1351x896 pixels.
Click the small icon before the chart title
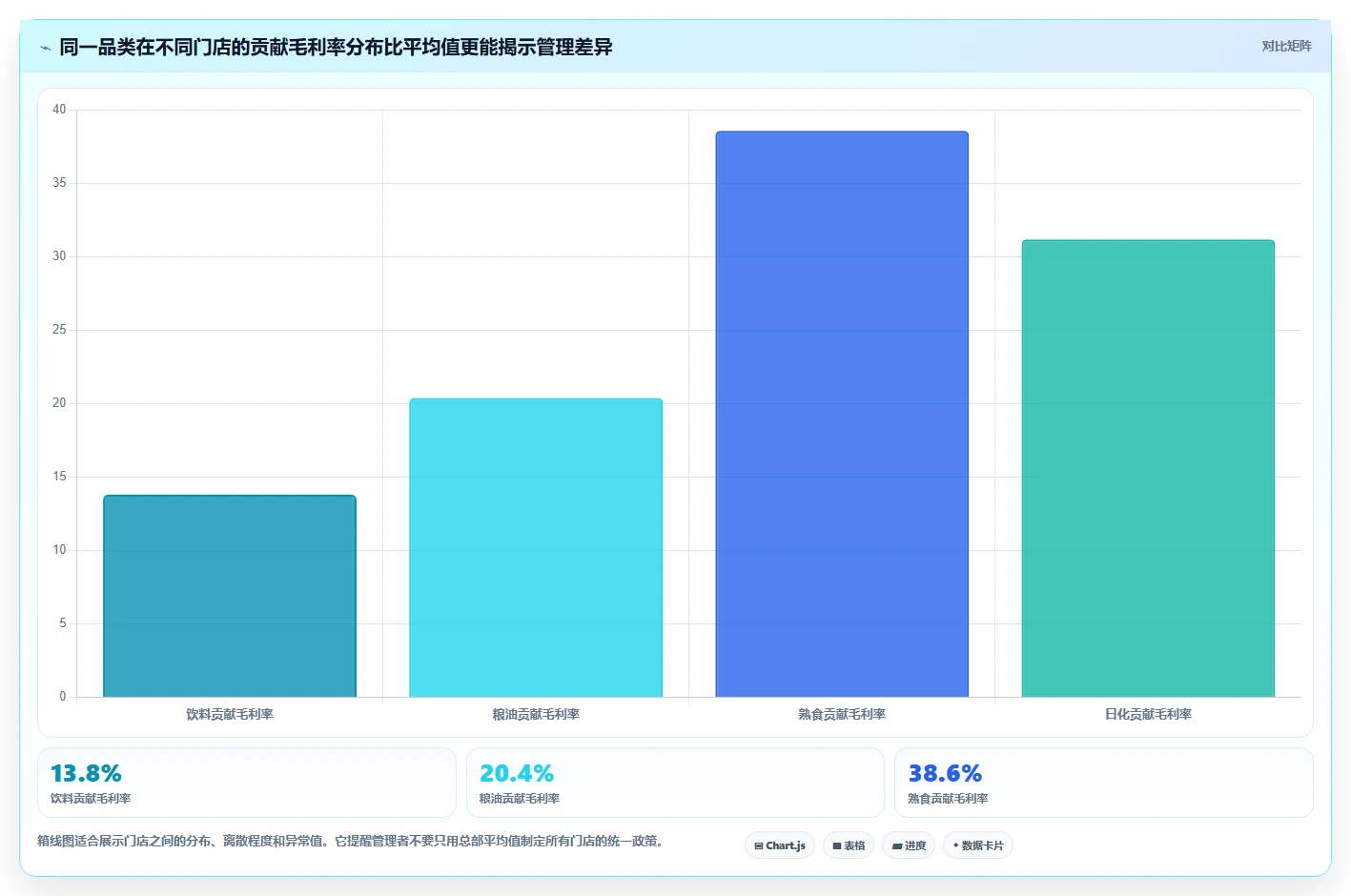(45, 48)
